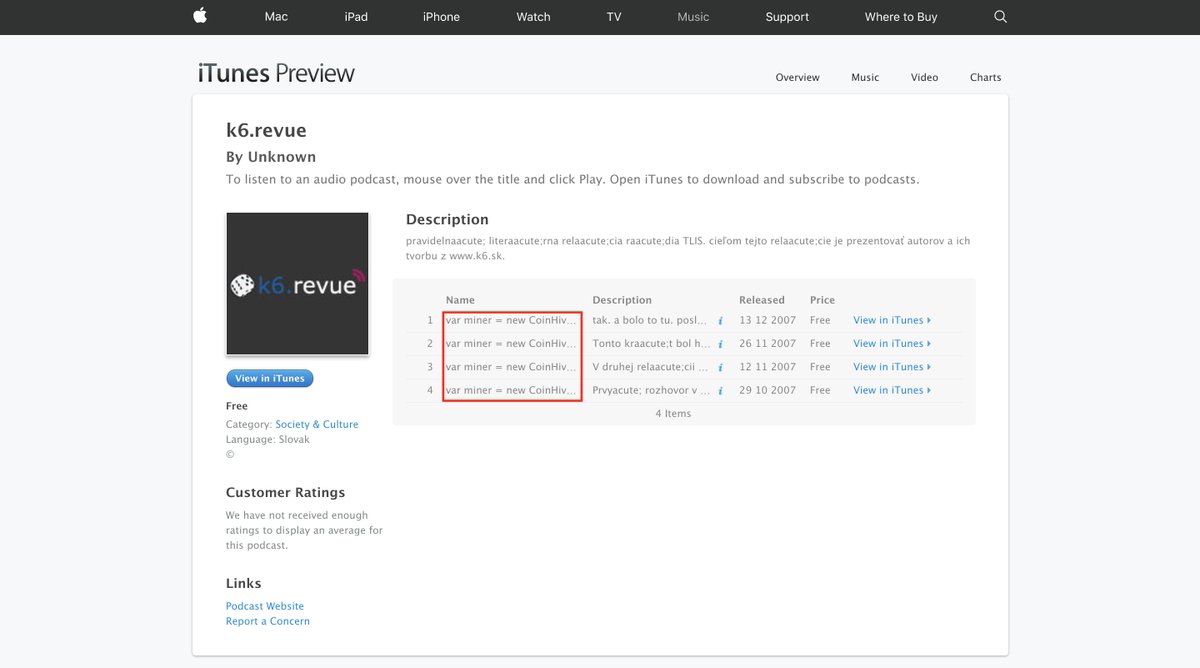Select episode 4 name cell
The height and width of the screenshot is (668, 1200).
pos(512,390)
